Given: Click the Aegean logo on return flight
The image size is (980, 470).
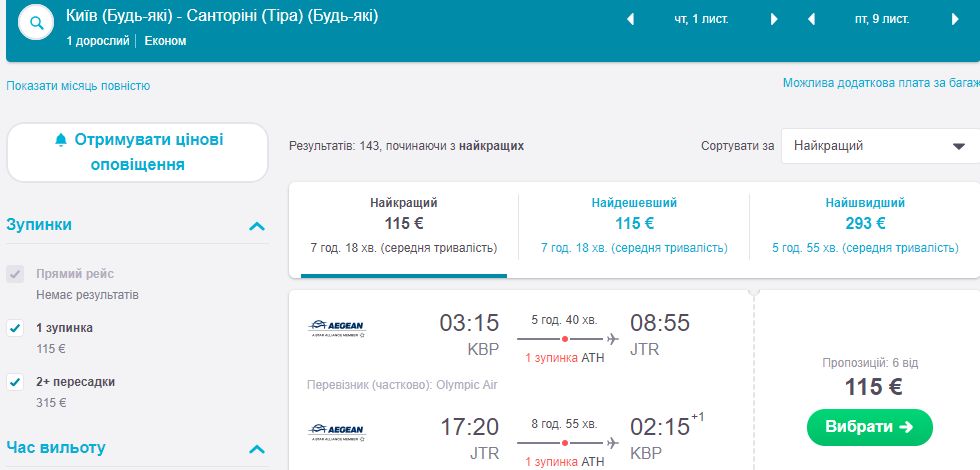Looking at the screenshot, I should click(337, 432).
